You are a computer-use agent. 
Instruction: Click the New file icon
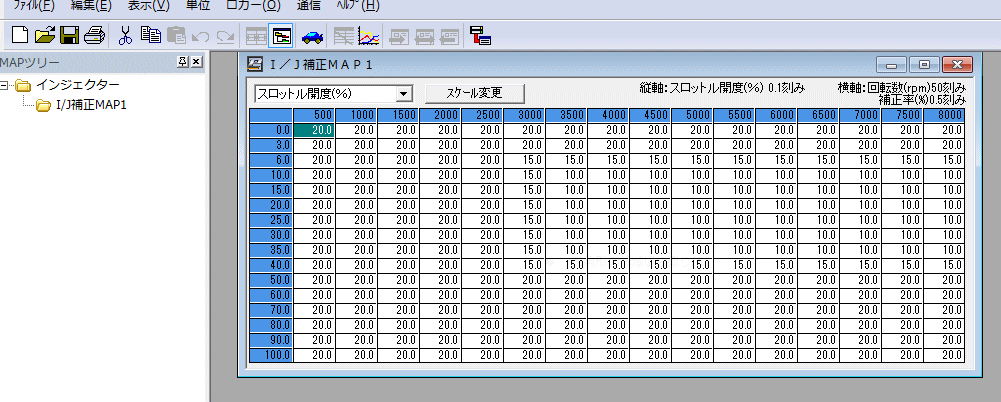click(19, 36)
